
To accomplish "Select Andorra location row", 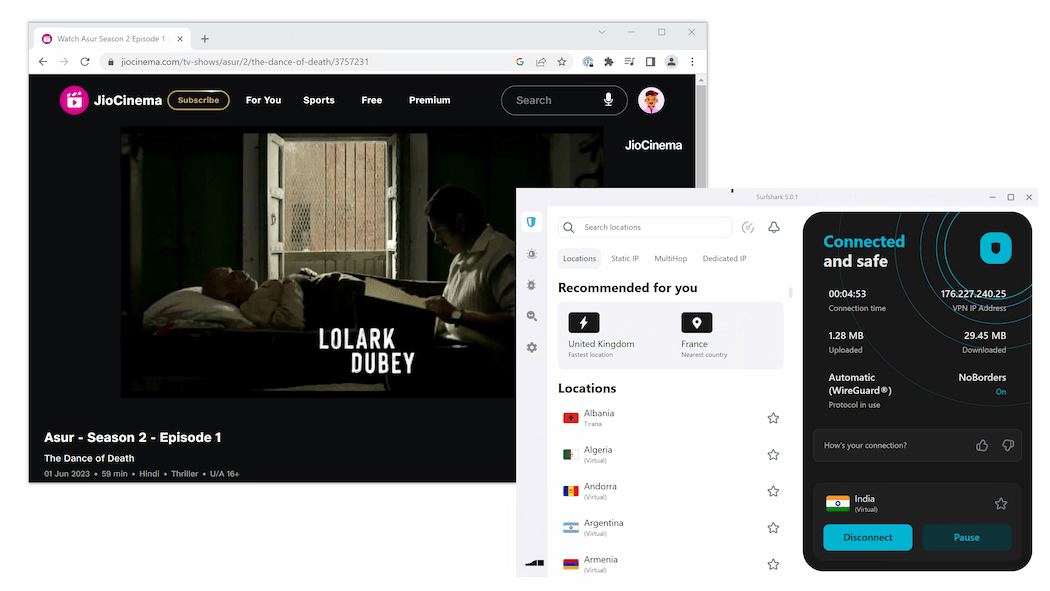I will point(670,491).
